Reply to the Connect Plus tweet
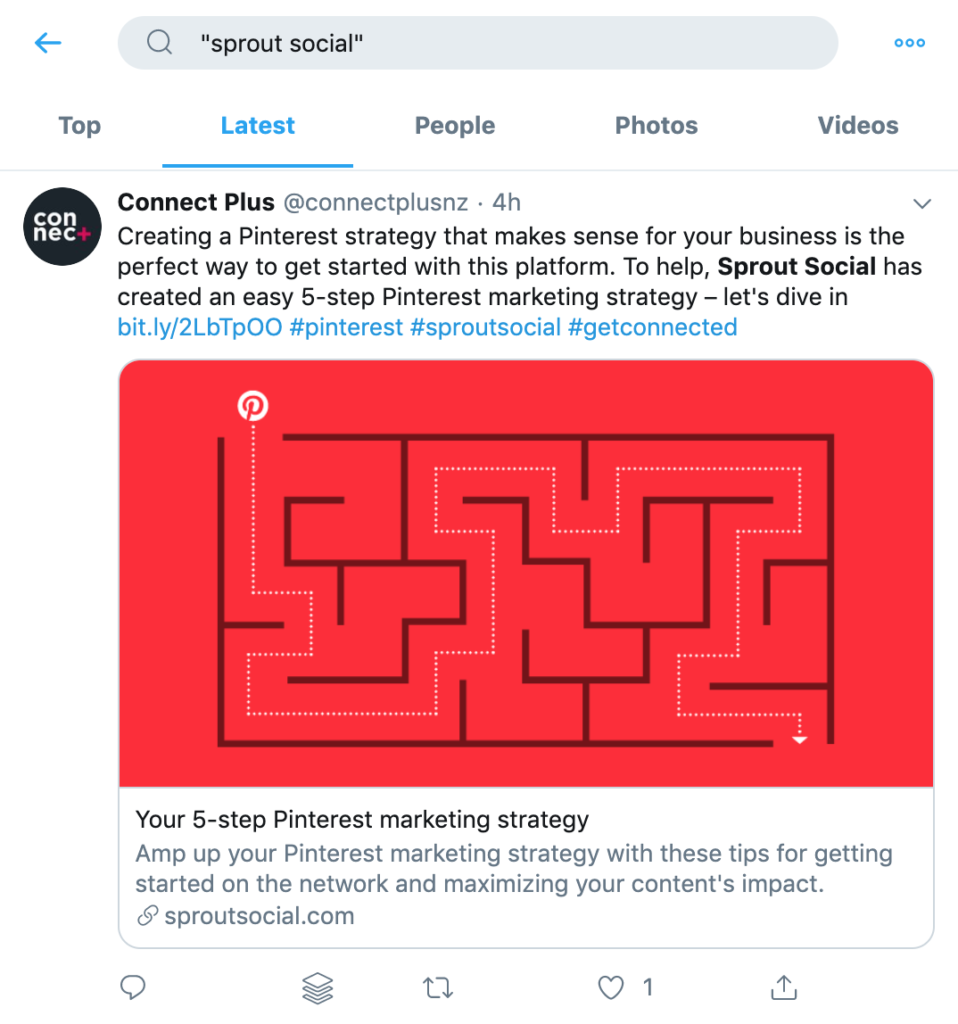Viewport: 958px width, 1024px height. click(x=134, y=988)
